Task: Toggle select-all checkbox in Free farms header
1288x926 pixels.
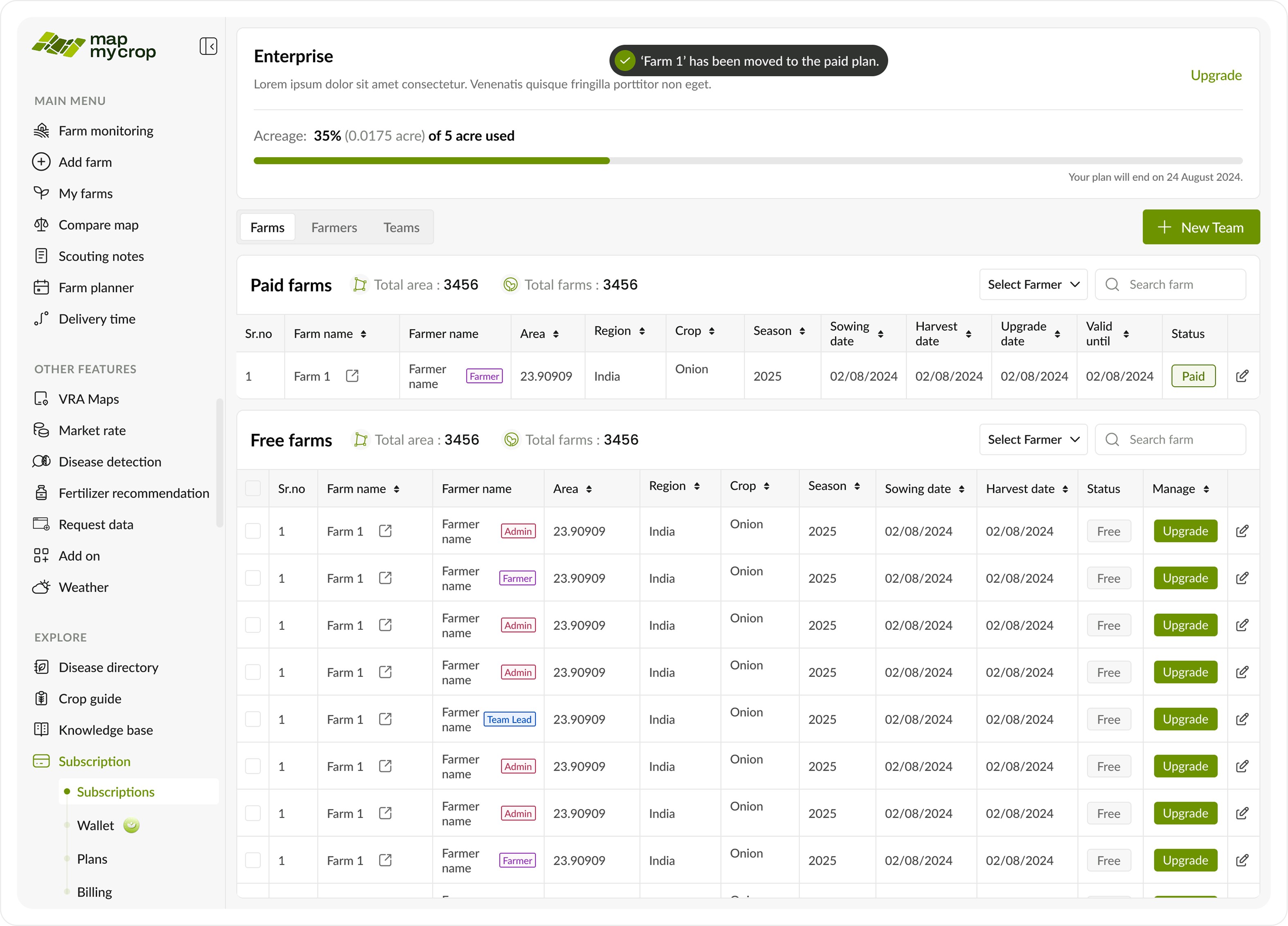Action: 253,489
